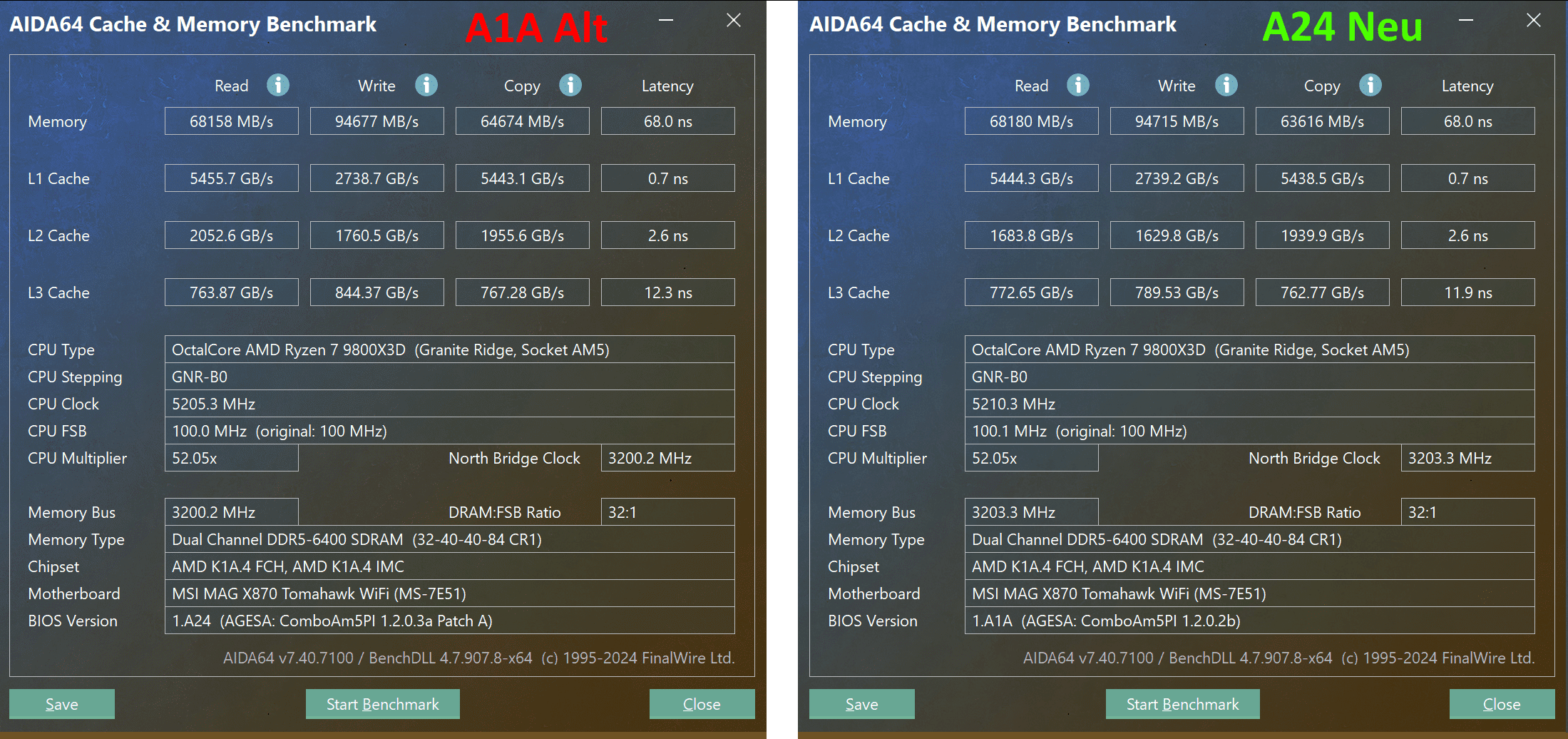Select Memory copy value 63616 MB/s
1568x739 pixels.
pyautogui.click(x=1323, y=121)
